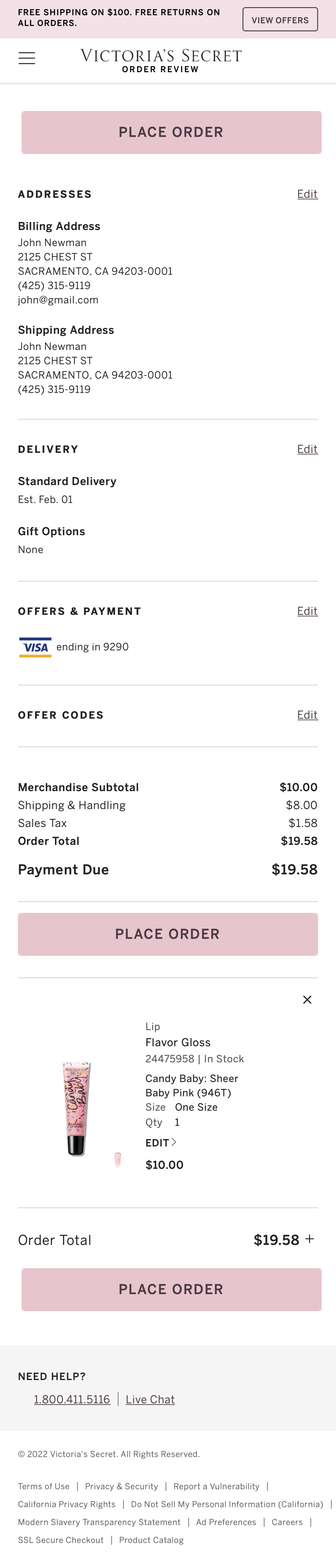Remove the Flavor Gloss item
The image size is (336, 1568).
(x=307, y=999)
